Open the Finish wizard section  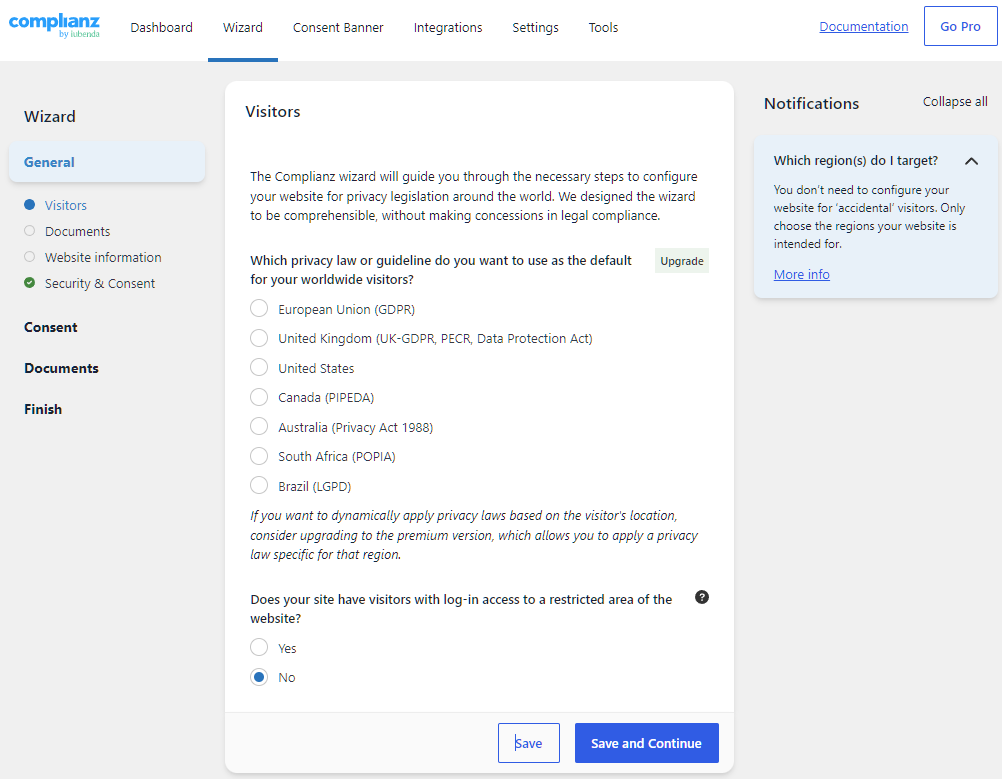pyautogui.click(x=43, y=409)
